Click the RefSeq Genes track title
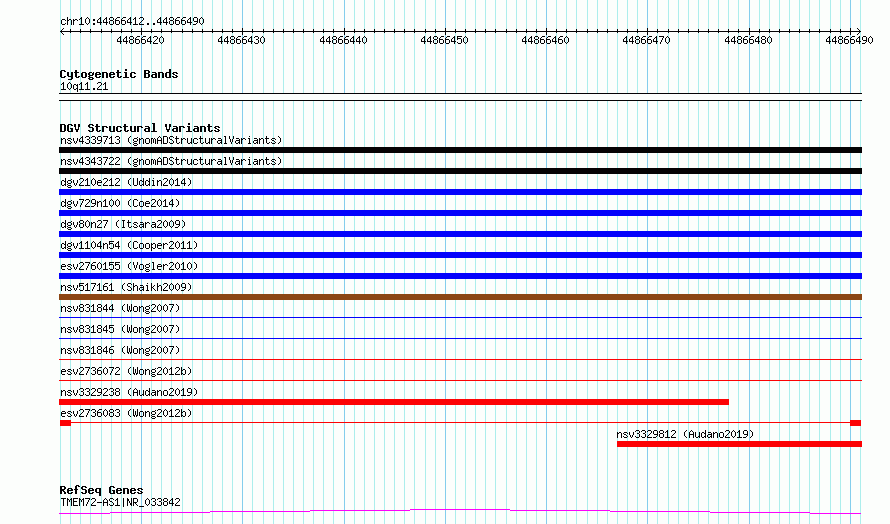The image size is (890, 524). coord(101,490)
